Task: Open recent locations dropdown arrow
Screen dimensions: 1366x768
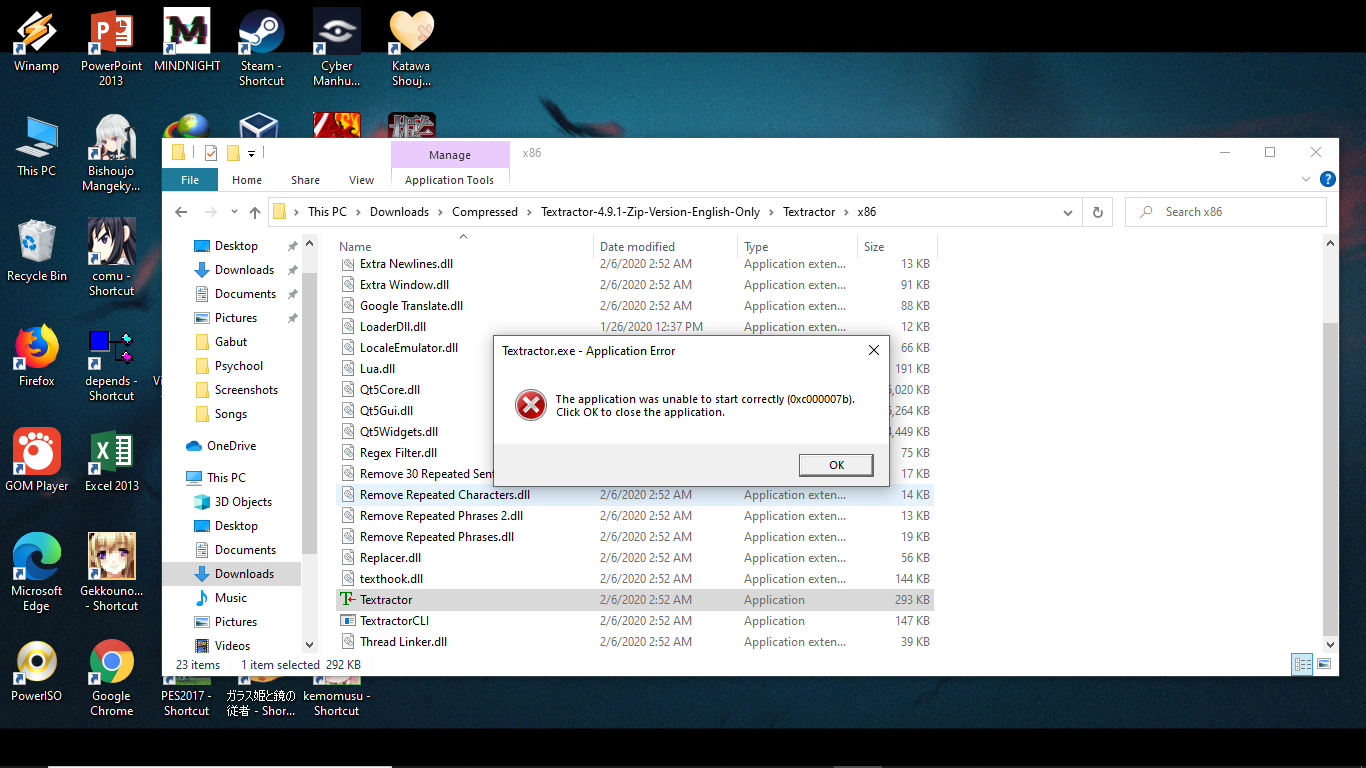Action: pos(233,212)
